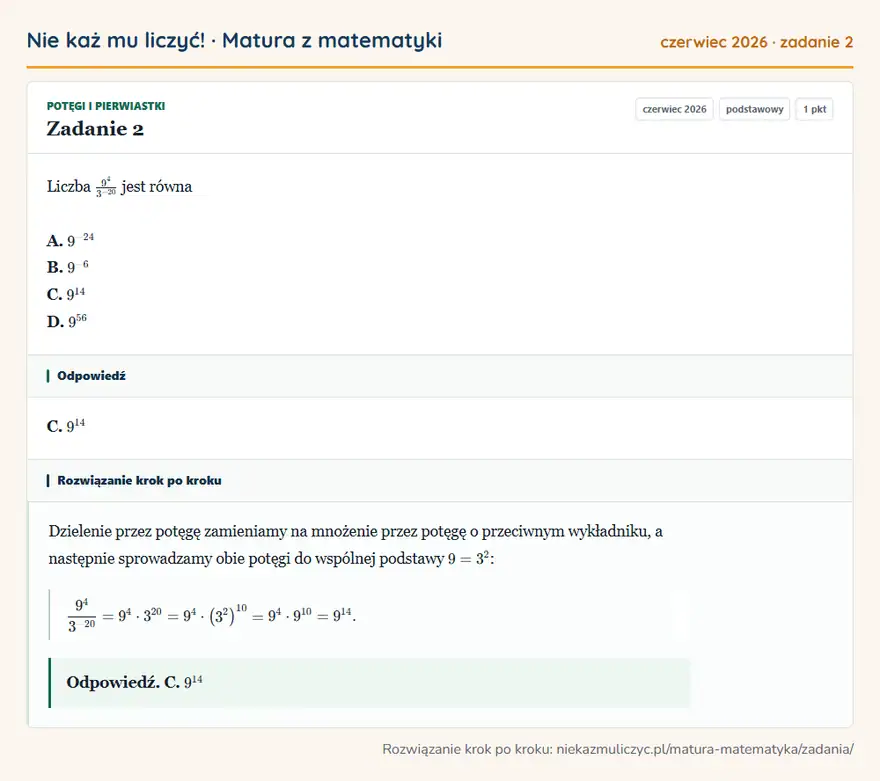
Task: Click the 'czerwiec 2026 · zadanie 2' header label
Action: 756,42
